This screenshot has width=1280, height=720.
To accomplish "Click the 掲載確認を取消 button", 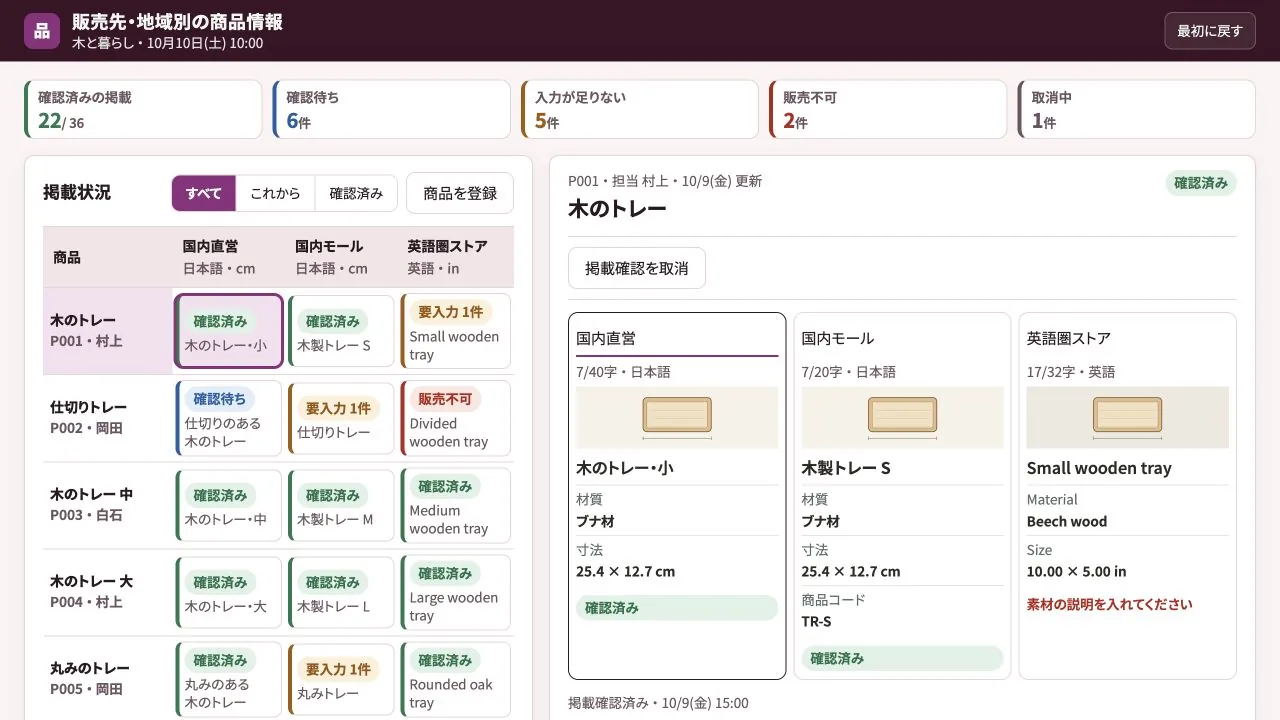I will pyautogui.click(x=637, y=268).
